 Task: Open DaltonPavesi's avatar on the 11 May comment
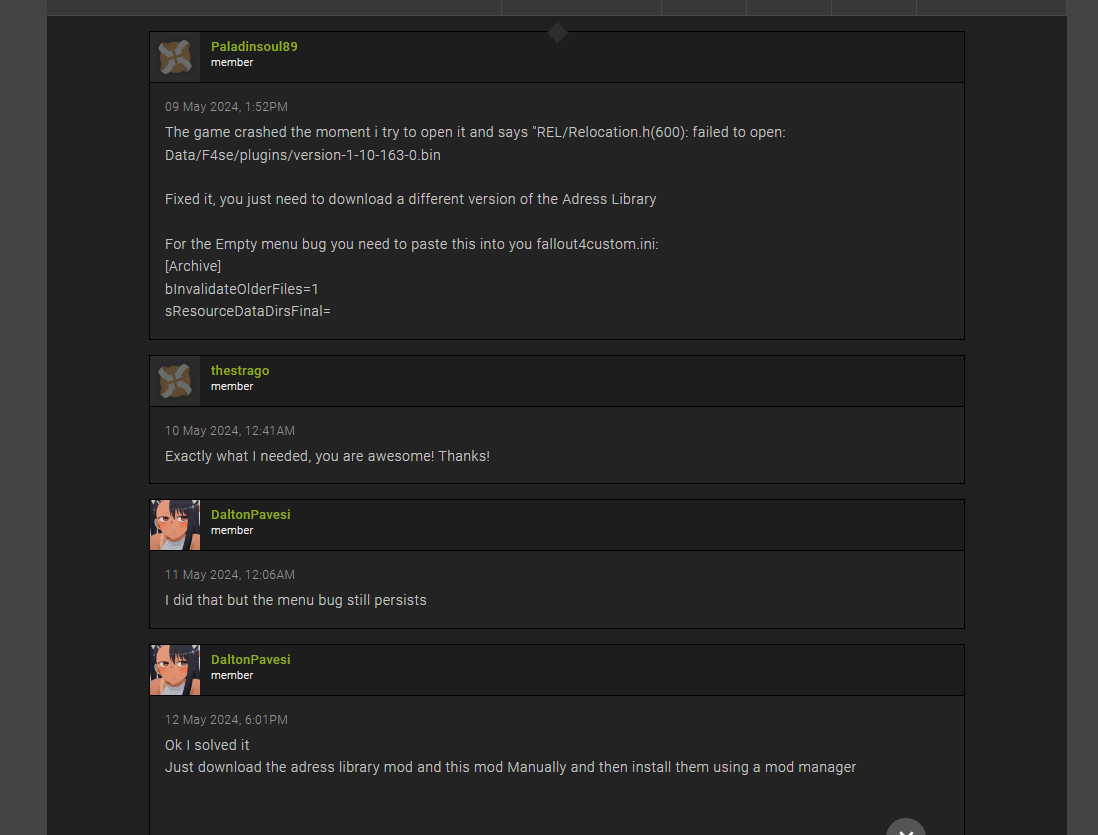pyautogui.click(x=175, y=525)
